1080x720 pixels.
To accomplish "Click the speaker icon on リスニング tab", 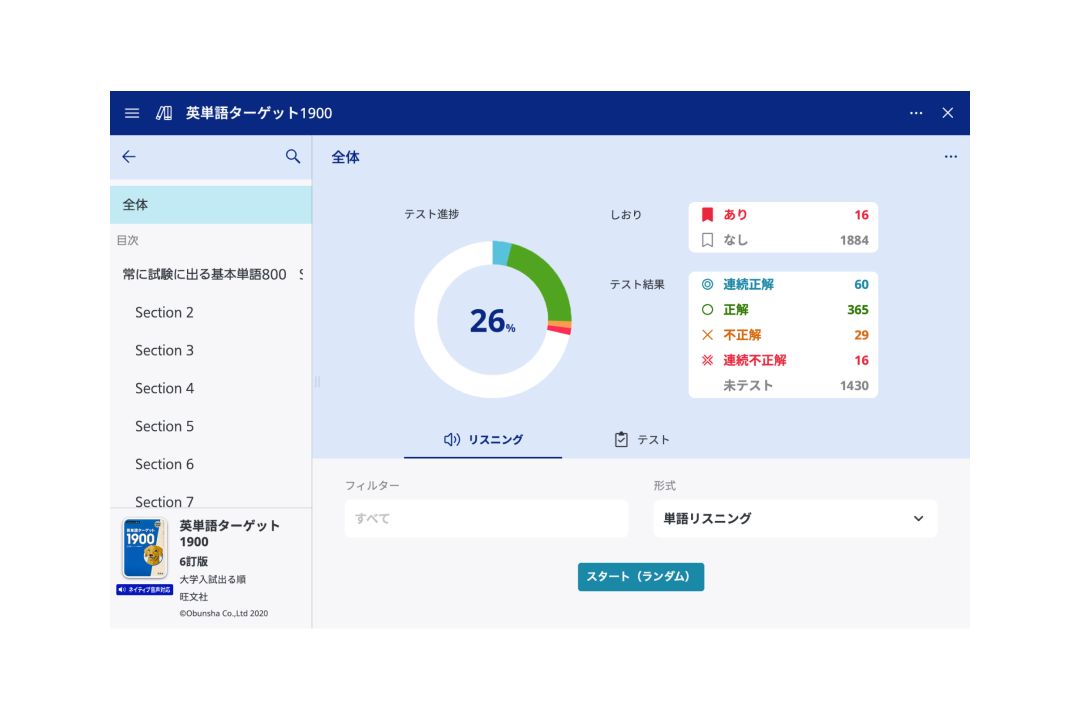I will point(452,440).
